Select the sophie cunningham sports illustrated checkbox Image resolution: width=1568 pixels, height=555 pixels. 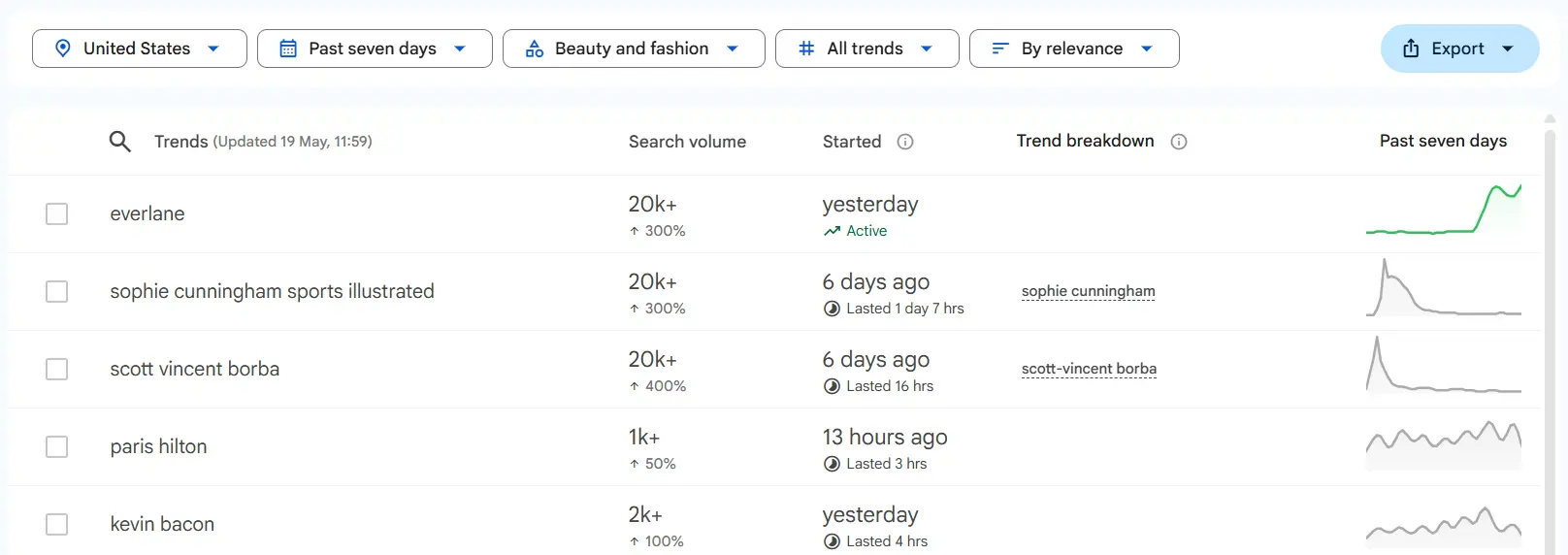point(57,291)
